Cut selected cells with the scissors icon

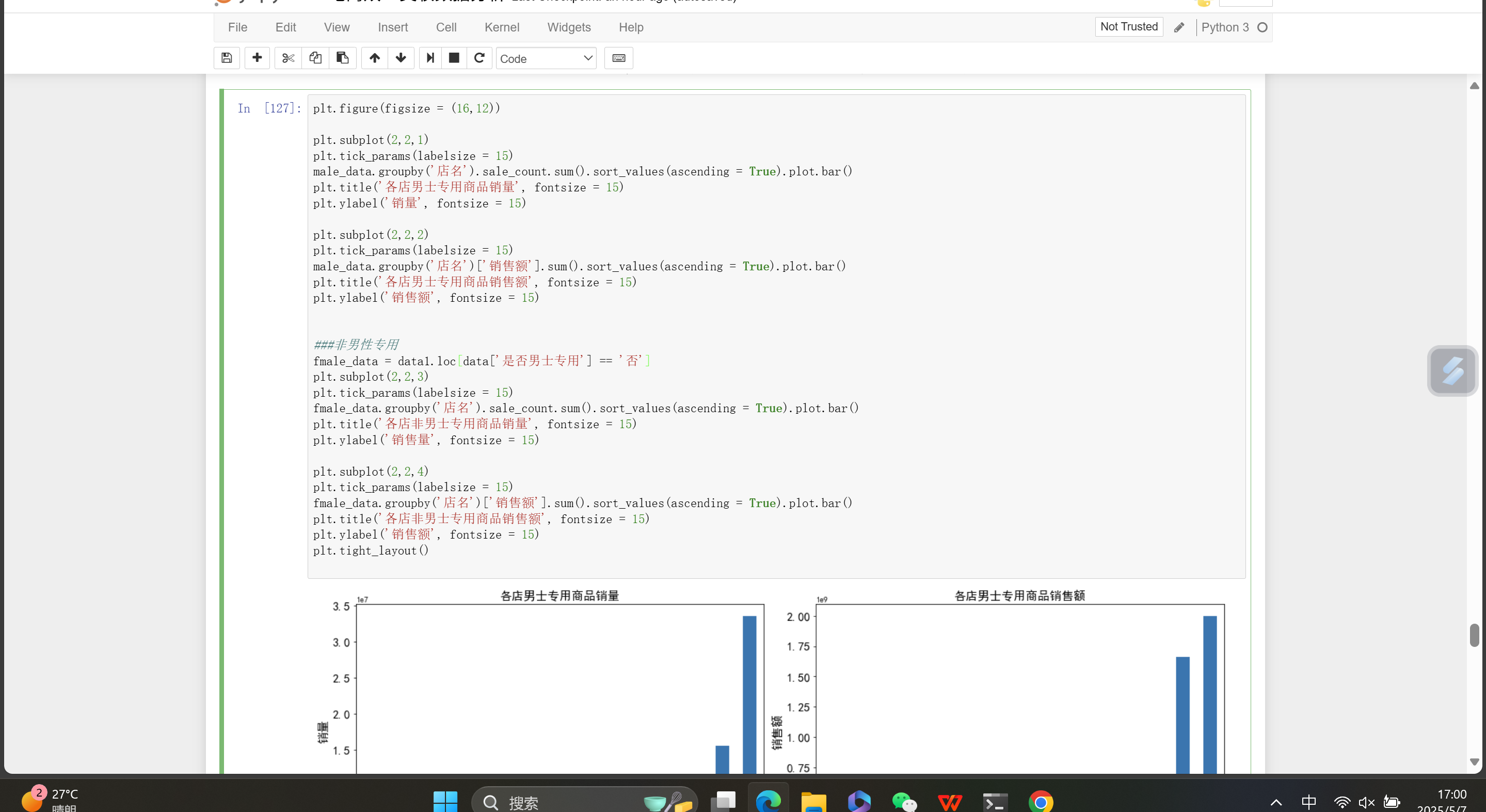[x=288, y=58]
